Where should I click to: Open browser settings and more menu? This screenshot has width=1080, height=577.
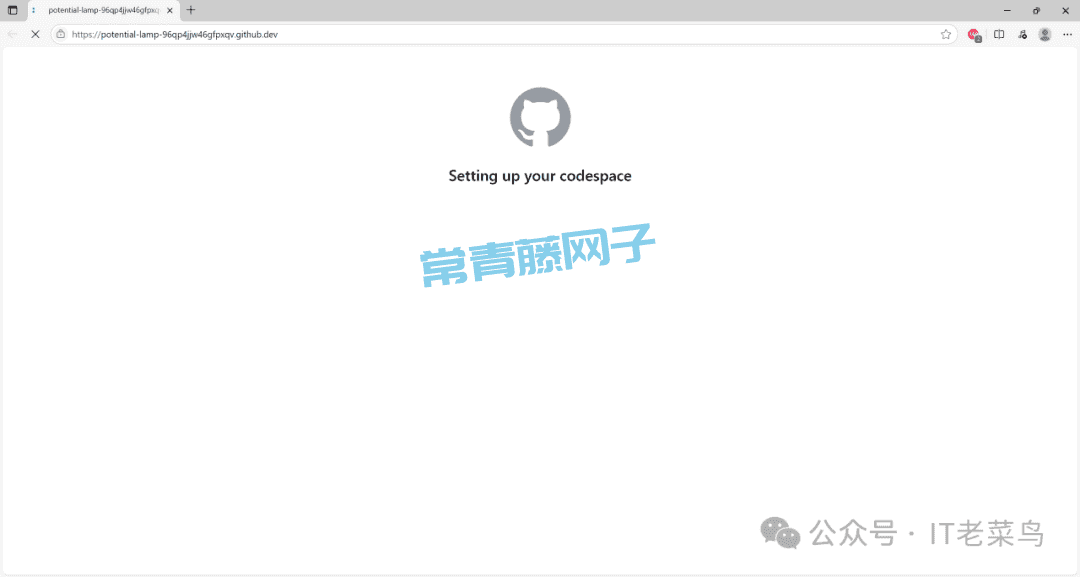pos(1068,34)
